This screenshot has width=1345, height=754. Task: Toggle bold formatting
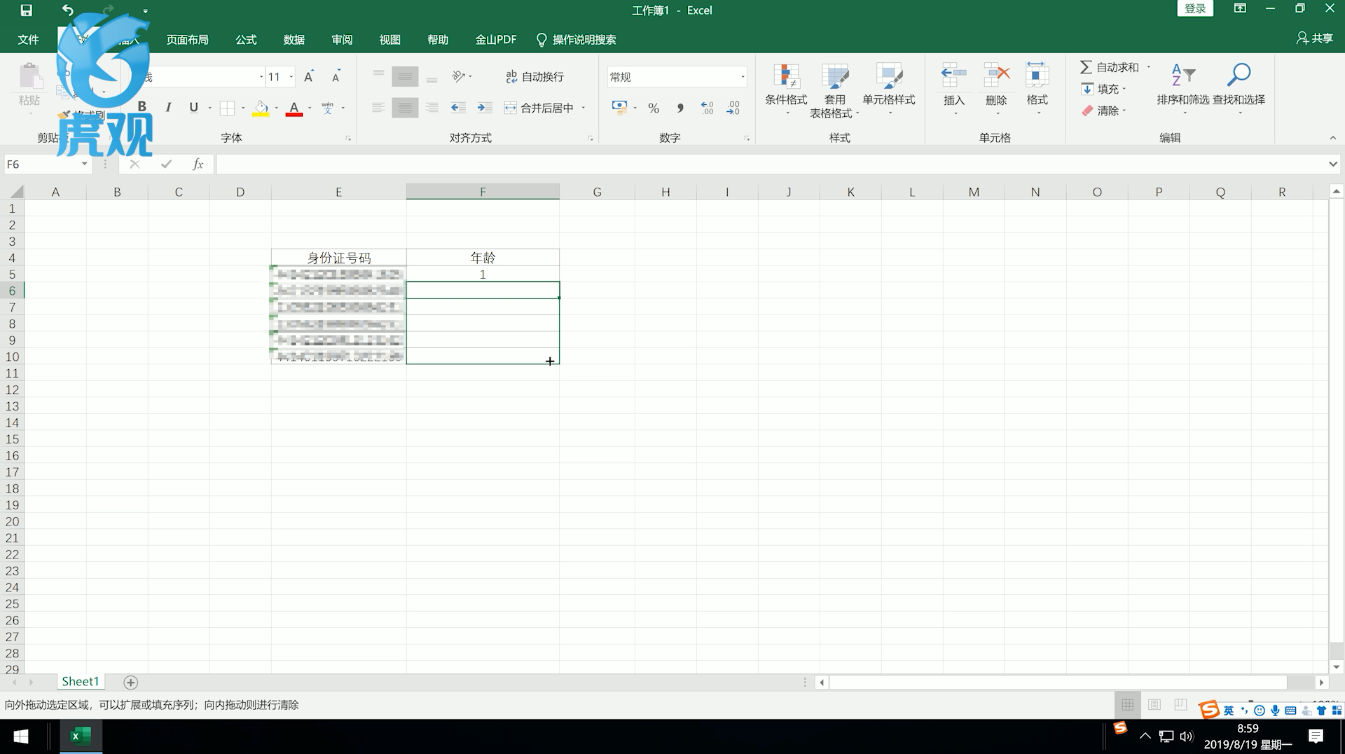pos(142,107)
